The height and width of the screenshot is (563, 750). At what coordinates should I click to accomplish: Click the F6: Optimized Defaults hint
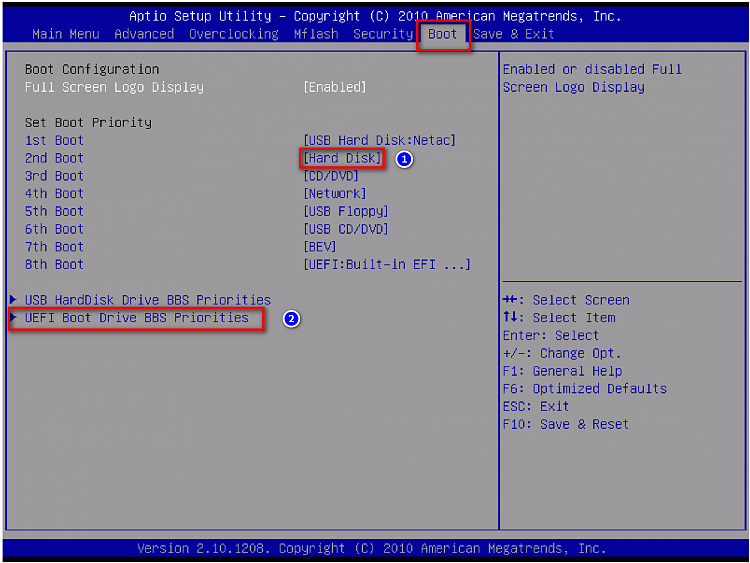click(x=585, y=389)
